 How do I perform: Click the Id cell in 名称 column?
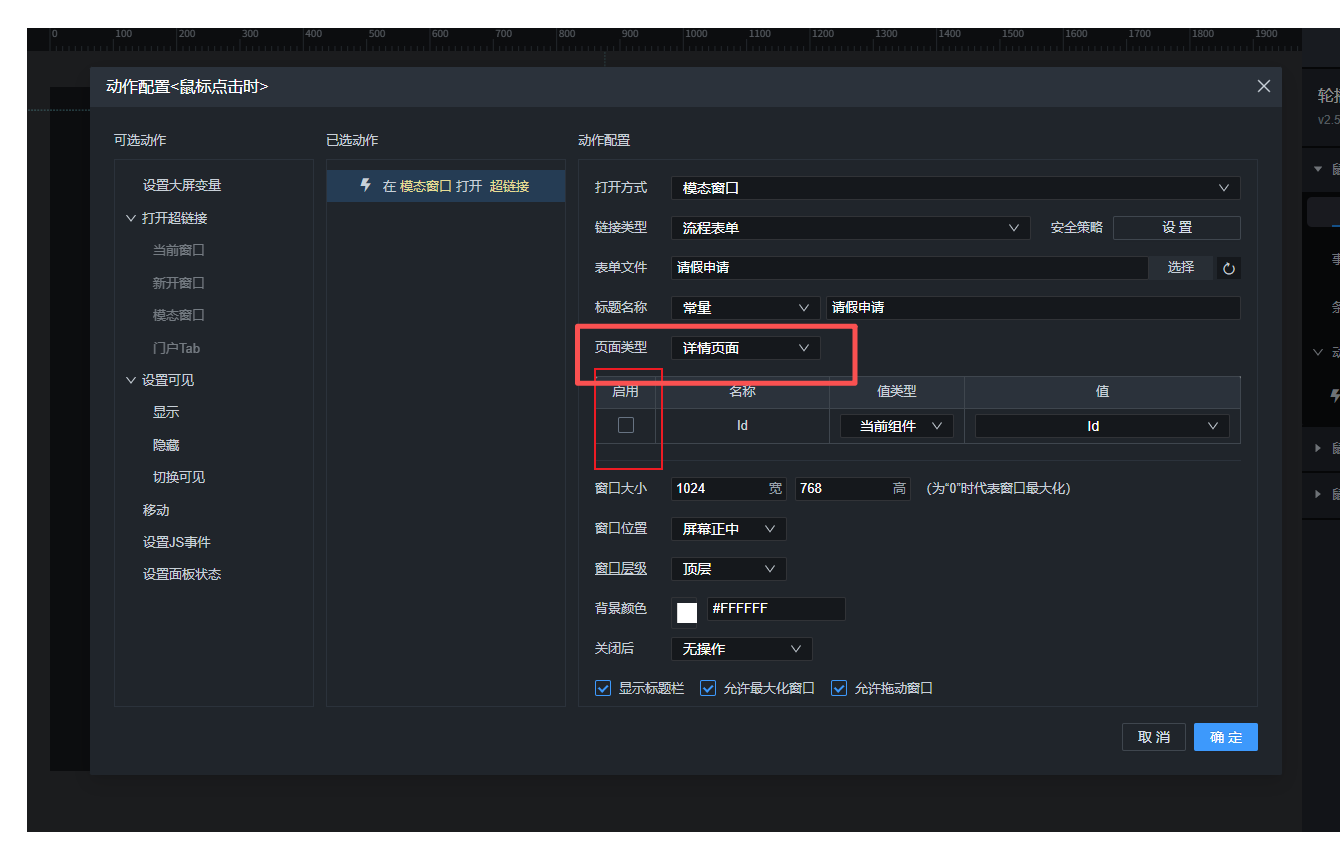742,425
